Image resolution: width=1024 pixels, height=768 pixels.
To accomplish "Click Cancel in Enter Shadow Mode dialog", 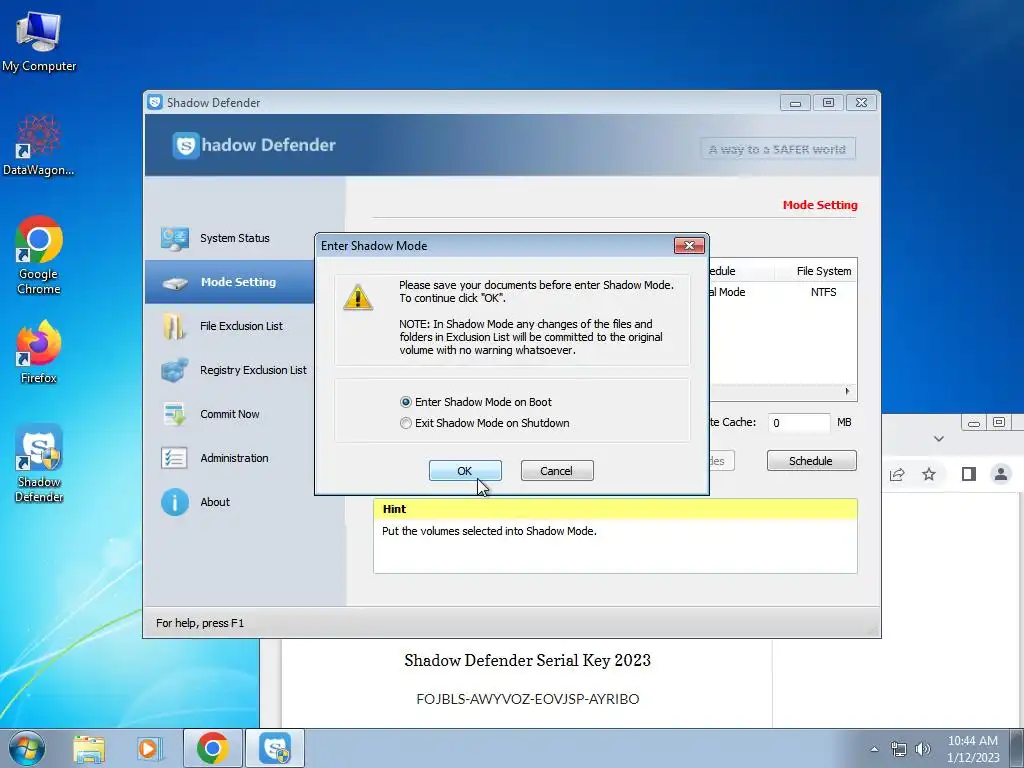I will [557, 471].
